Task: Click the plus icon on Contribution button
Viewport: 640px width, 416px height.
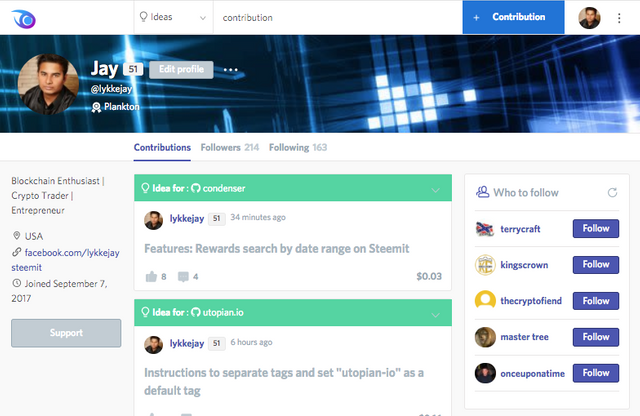Action: (476, 18)
